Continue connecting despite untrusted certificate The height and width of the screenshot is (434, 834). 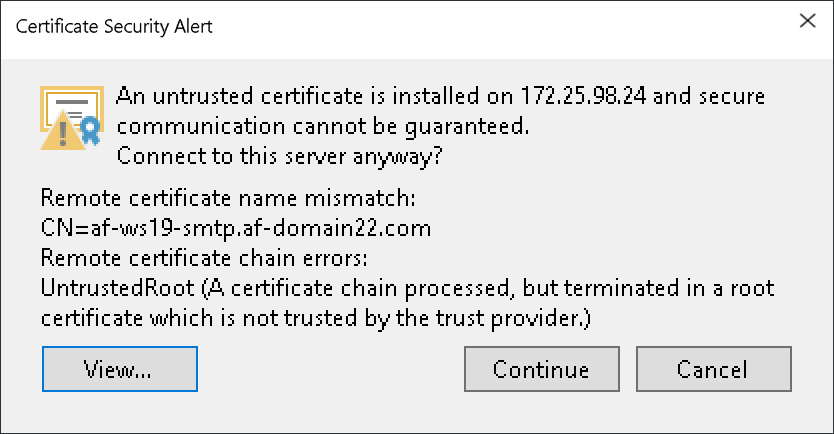point(541,369)
